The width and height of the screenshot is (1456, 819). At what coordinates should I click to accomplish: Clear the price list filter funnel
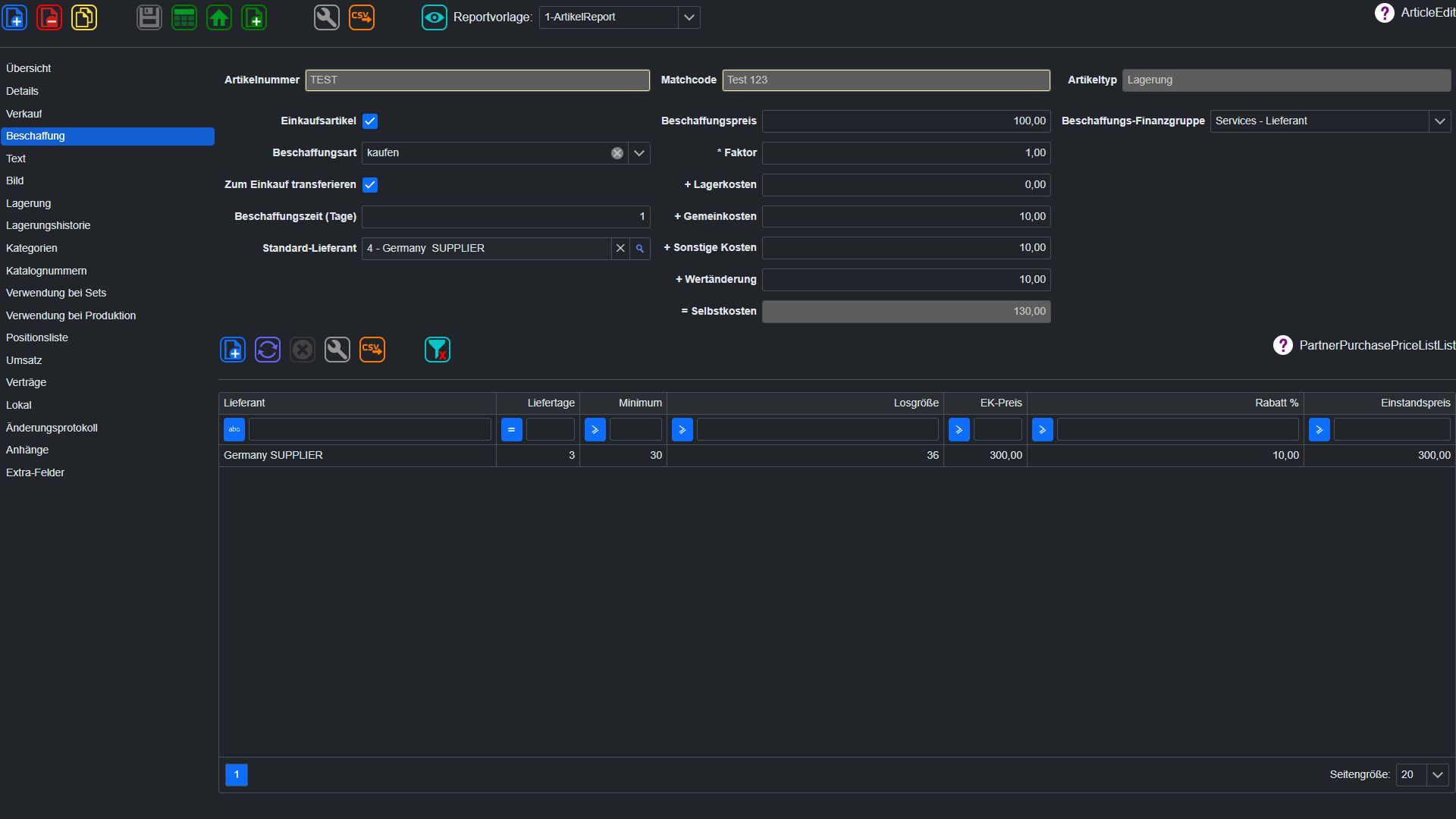[438, 350]
